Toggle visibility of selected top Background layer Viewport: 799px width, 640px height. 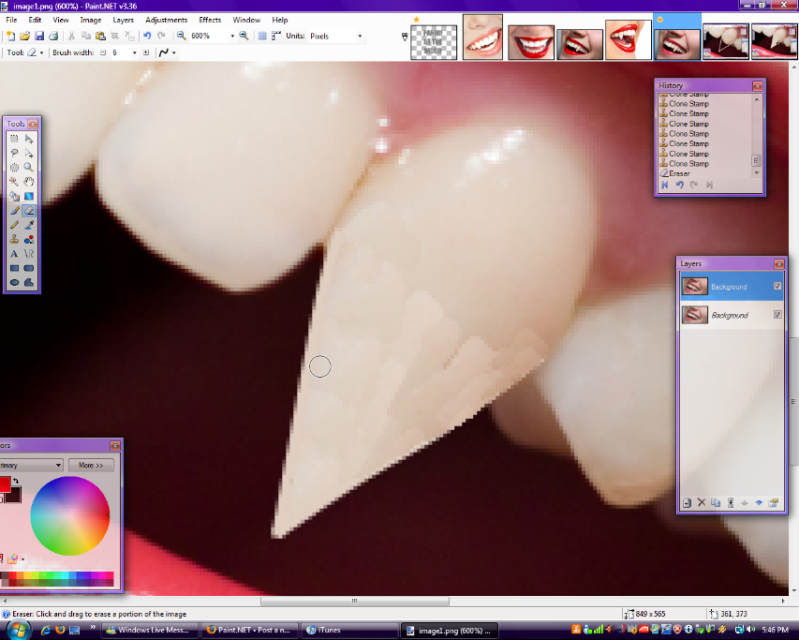tap(777, 286)
